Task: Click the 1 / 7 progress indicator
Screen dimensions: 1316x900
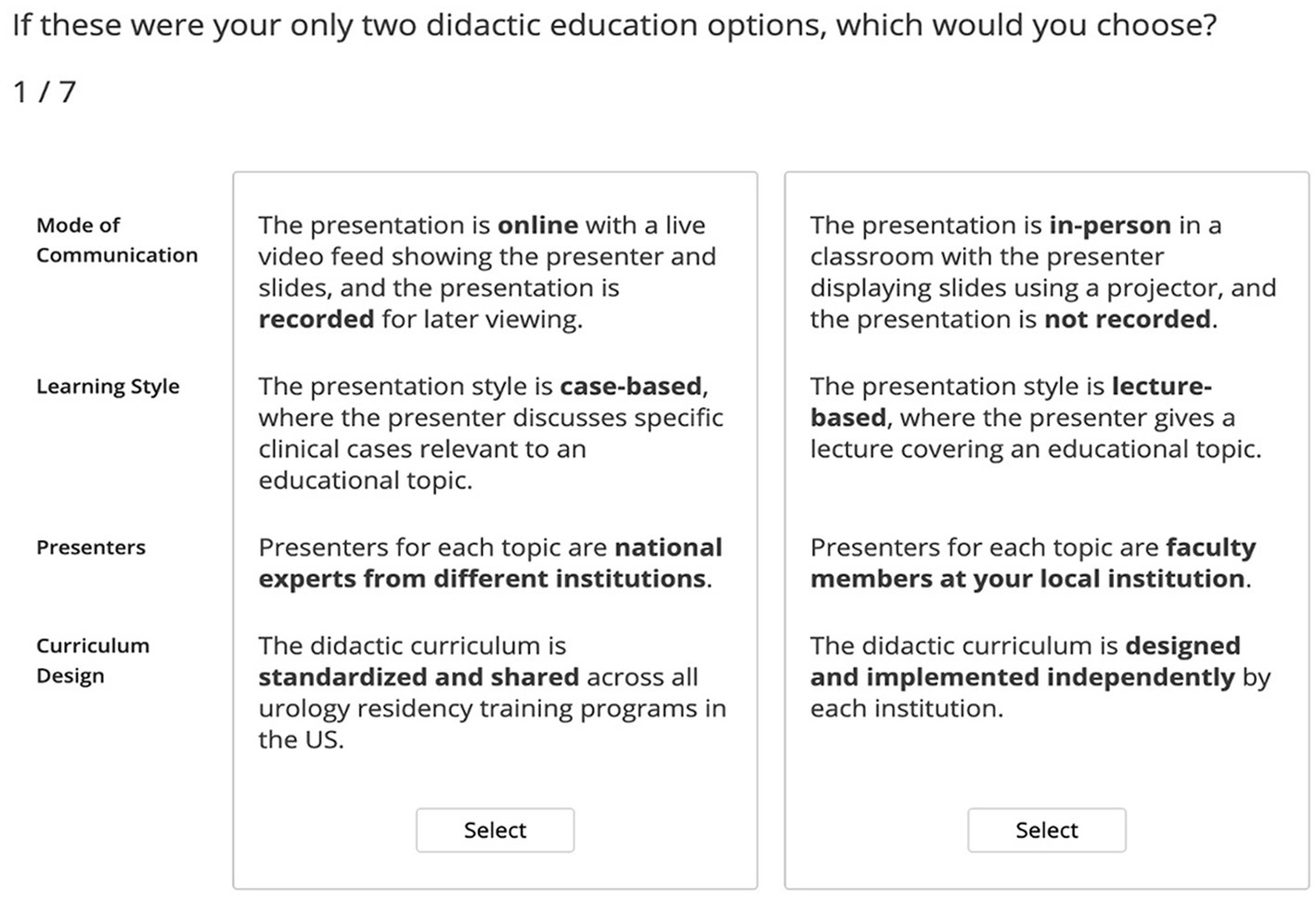Action: coord(44,92)
